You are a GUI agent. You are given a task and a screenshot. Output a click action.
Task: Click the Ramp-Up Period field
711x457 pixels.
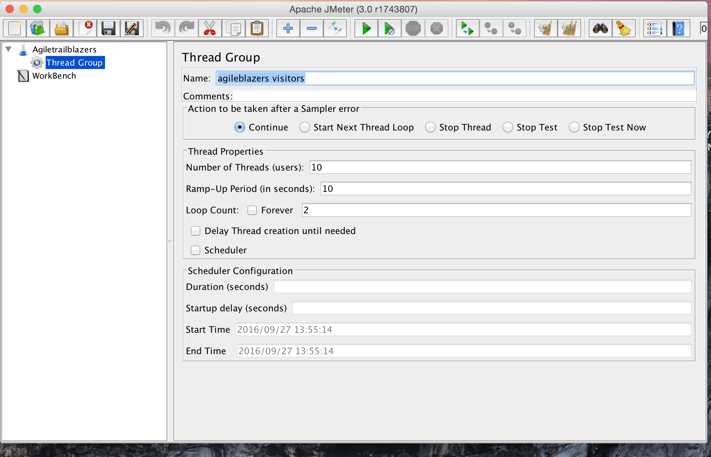point(506,189)
